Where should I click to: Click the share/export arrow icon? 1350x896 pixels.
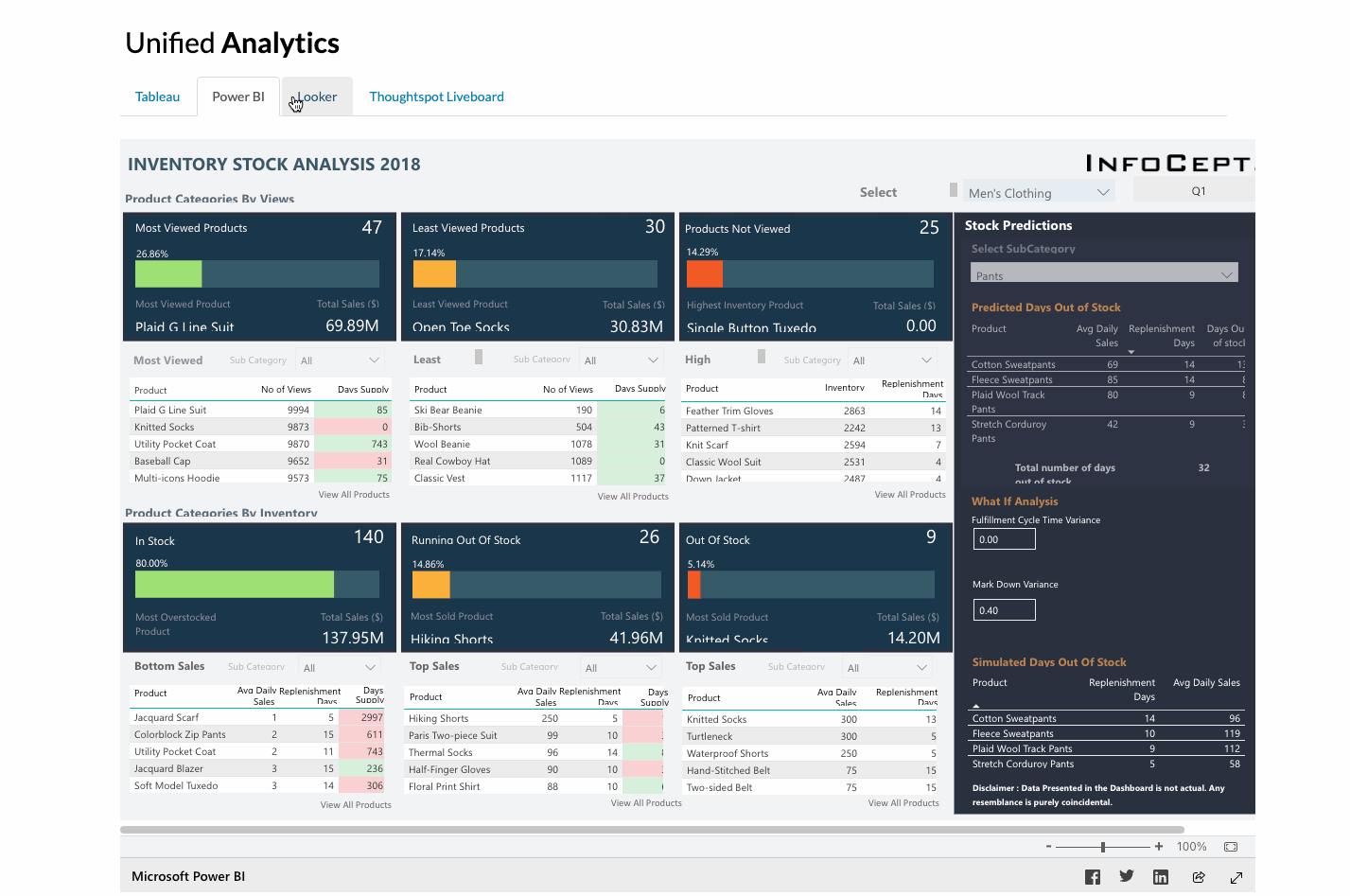pos(1198,876)
